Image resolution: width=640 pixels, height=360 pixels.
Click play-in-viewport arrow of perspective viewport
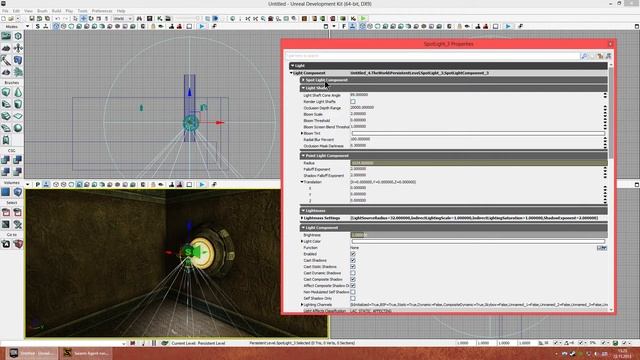tap(202, 184)
